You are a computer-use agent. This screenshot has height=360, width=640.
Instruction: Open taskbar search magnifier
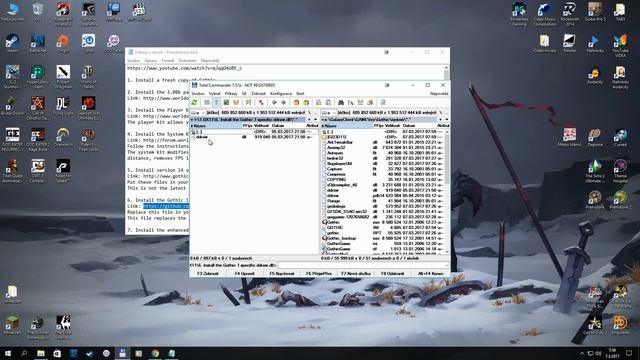click(24, 353)
